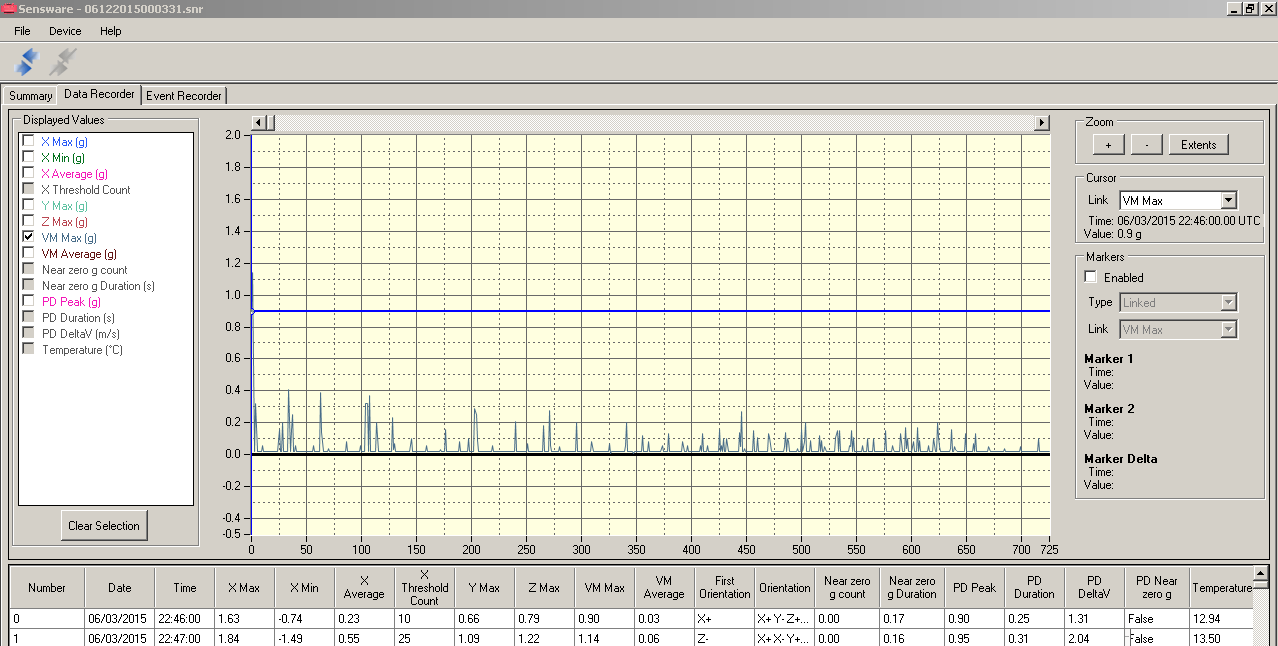Open the Device menu
This screenshot has width=1278, height=646.
pyautogui.click(x=65, y=31)
